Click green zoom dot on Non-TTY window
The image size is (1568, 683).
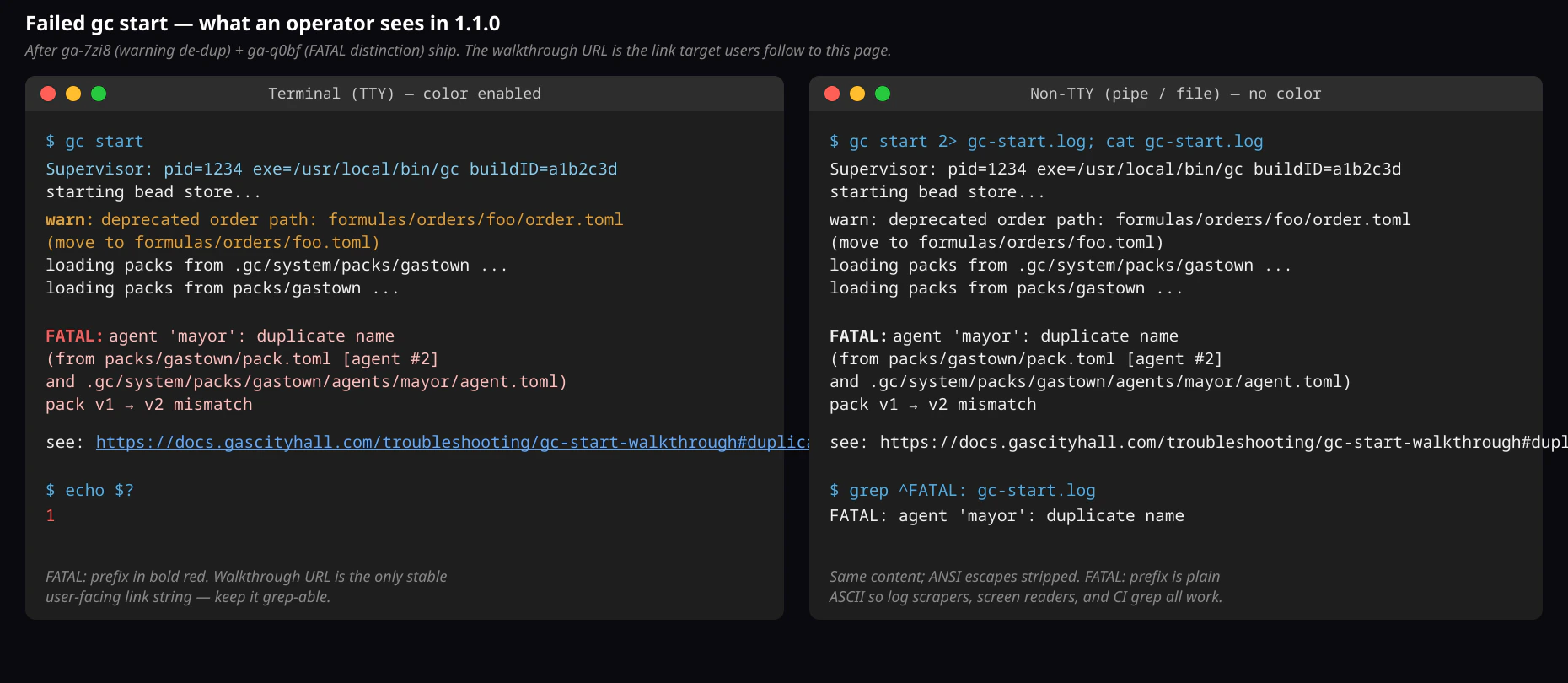(x=883, y=94)
